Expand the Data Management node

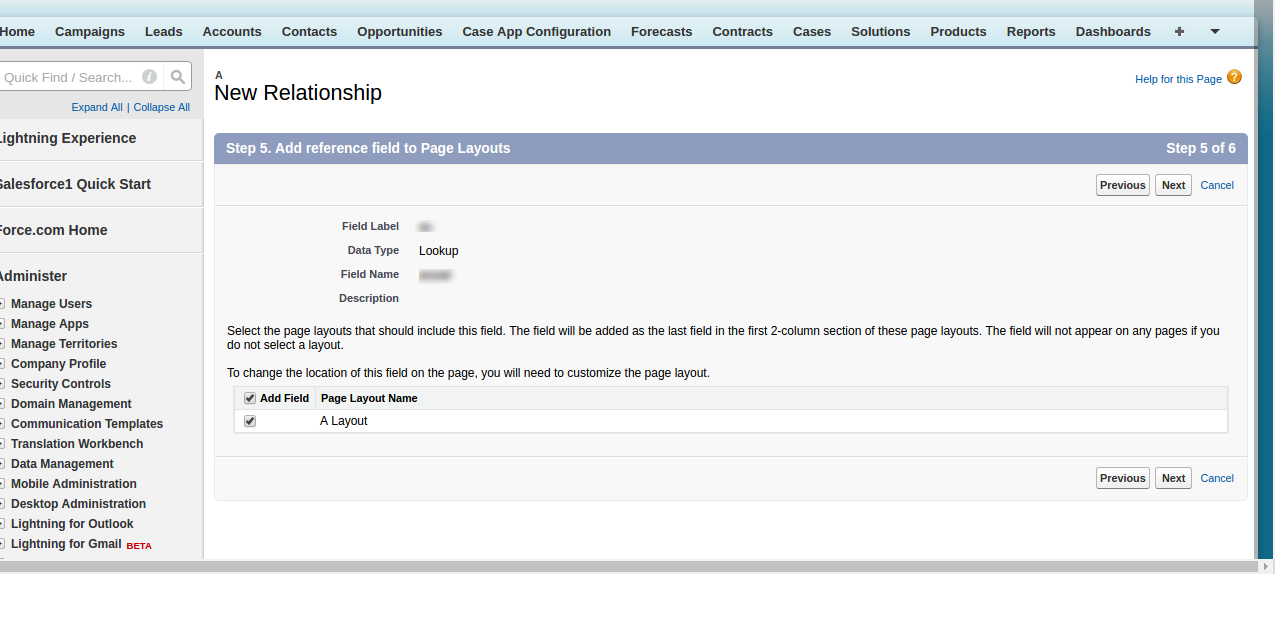coord(3,464)
